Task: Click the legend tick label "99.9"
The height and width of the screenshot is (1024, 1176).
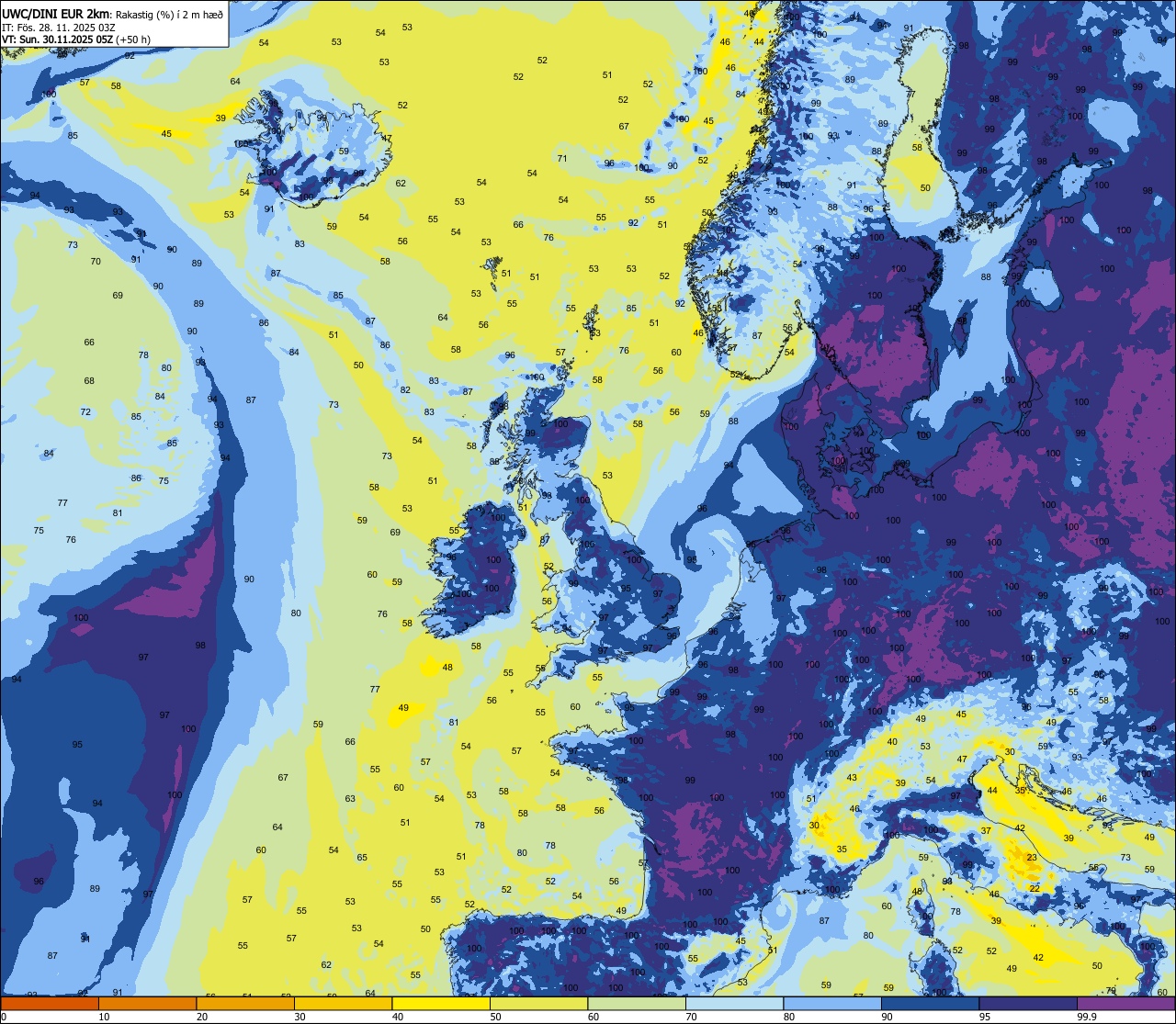Action: [1087, 1017]
